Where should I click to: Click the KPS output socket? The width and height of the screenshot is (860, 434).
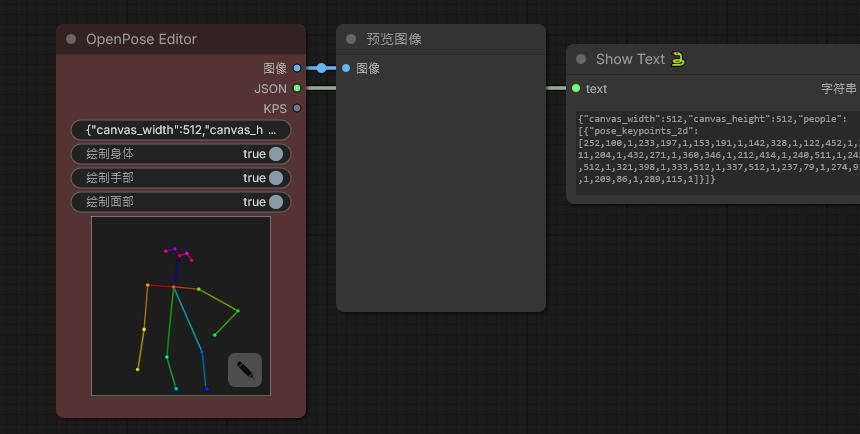(x=297, y=108)
